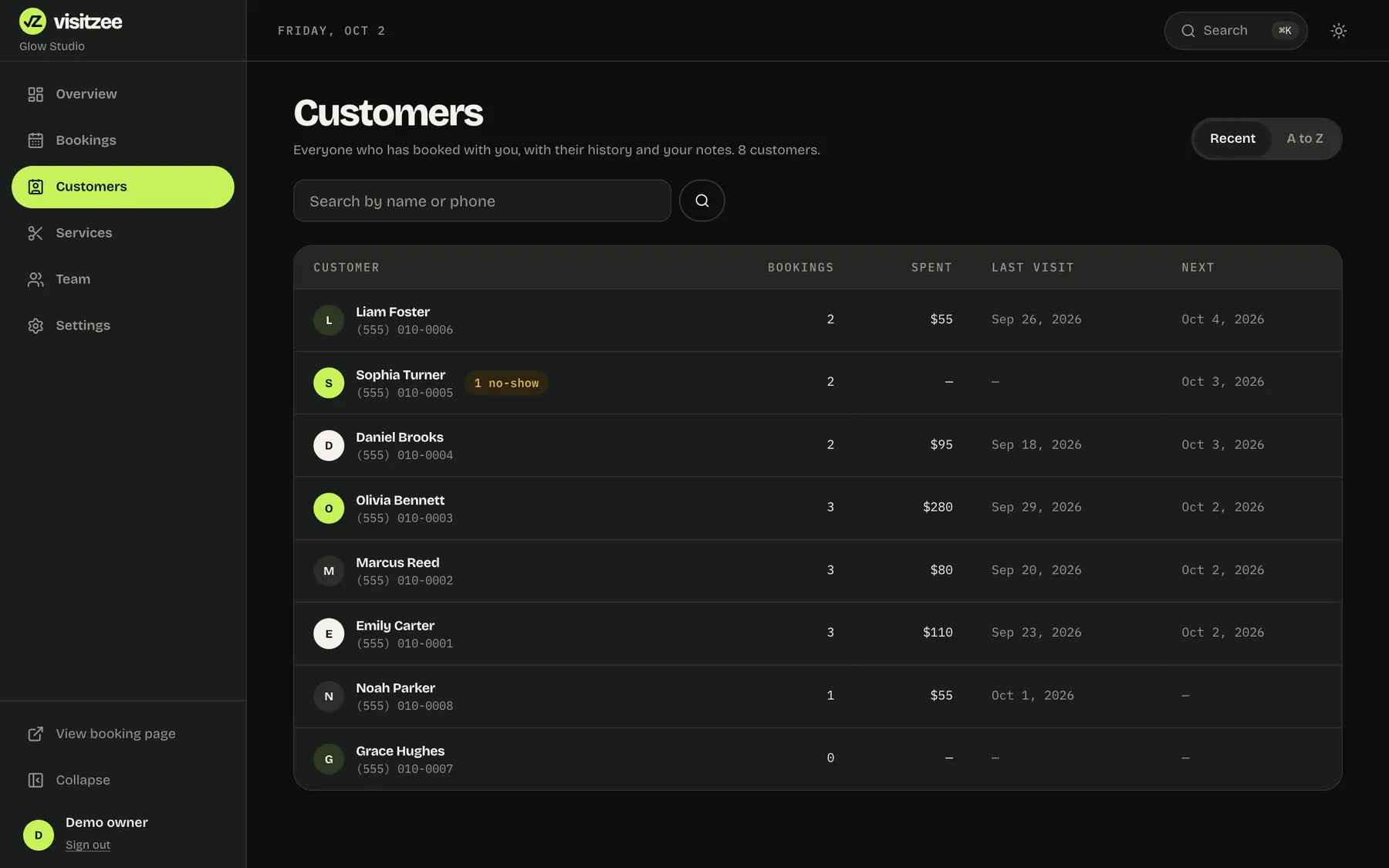Click the Settings gear icon
The height and width of the screenshot is (868, 1389).
[35, 326]
